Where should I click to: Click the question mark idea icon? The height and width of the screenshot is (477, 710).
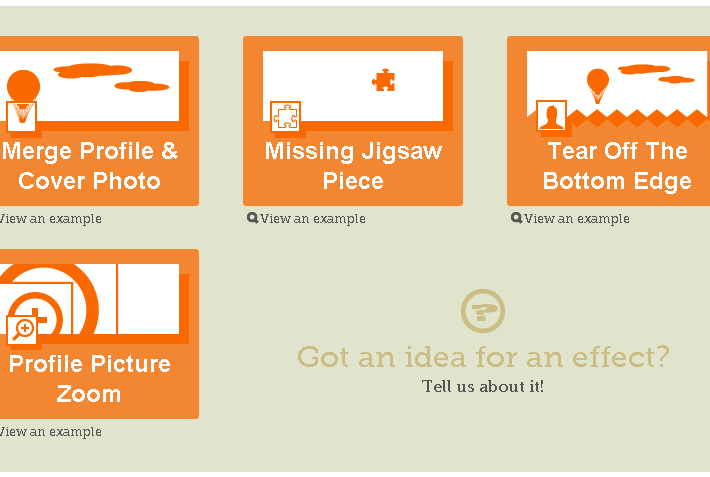(x=483, y=311)
